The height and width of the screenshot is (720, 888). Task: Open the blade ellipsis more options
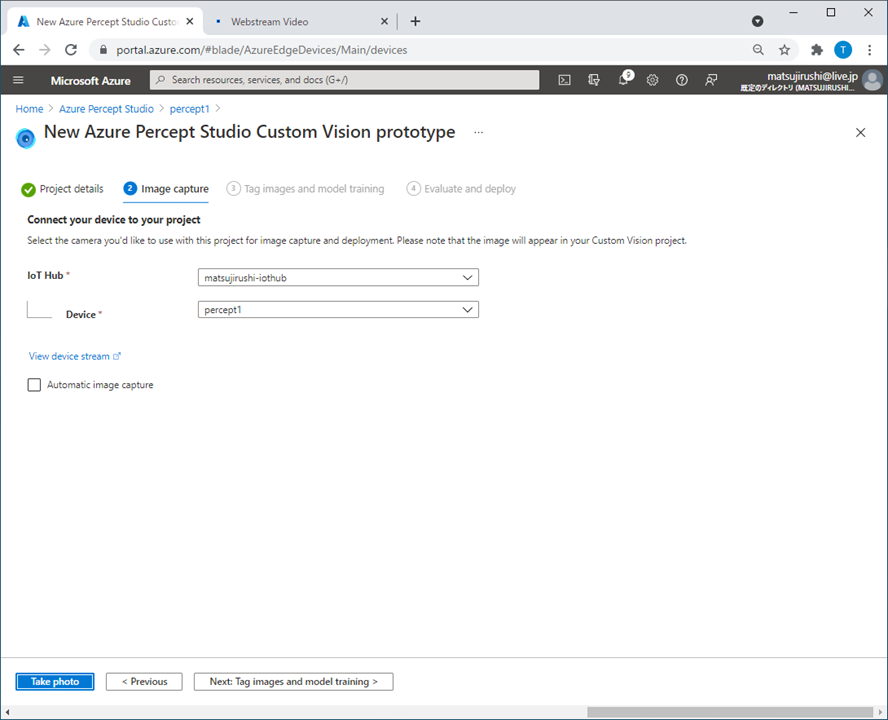[x=479, y=133]
